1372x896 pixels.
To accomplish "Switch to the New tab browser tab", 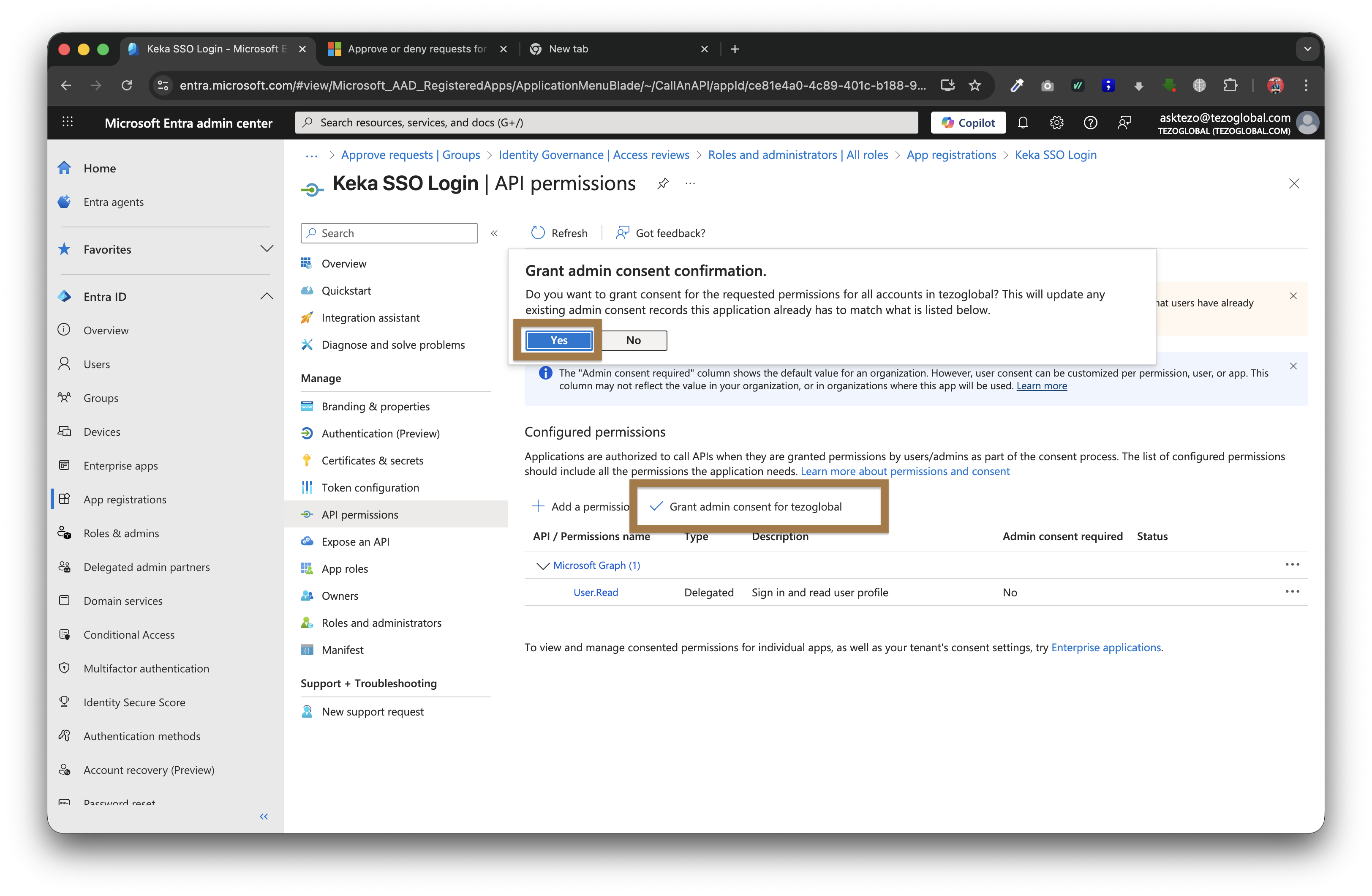I will tap(611, 49).
